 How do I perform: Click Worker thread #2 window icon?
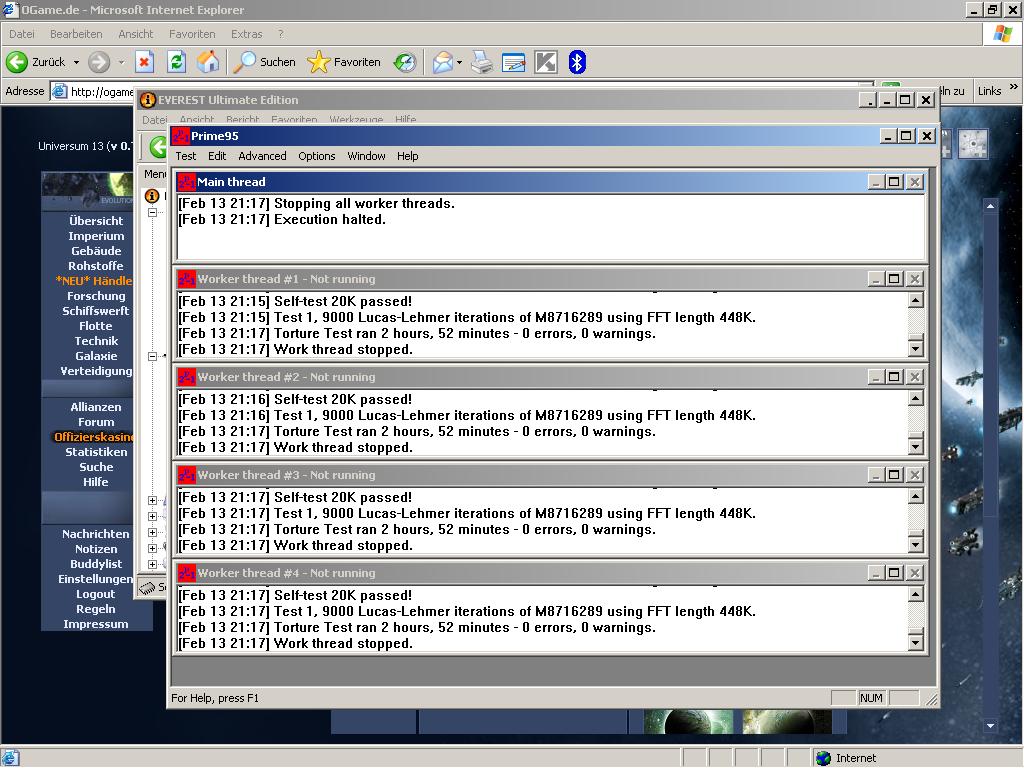click(x=187, y=377)
